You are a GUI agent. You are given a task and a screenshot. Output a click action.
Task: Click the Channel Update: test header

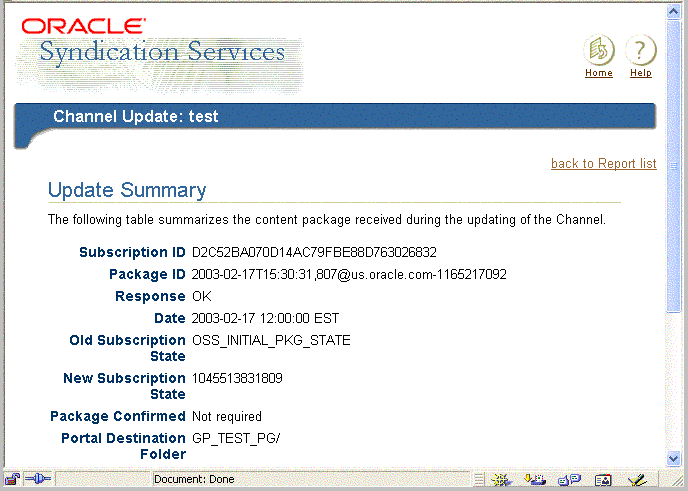click(x=136, y=116)
